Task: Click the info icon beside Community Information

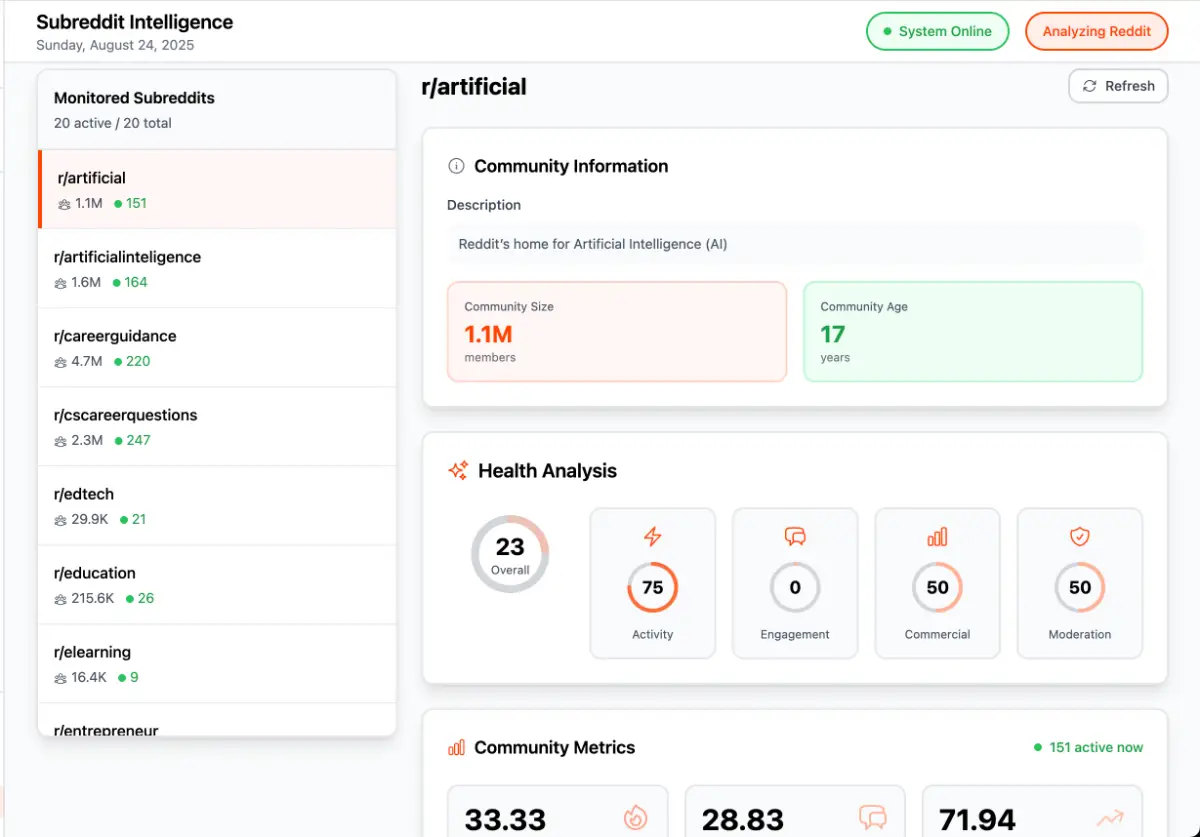Action: tap(456, 166)
